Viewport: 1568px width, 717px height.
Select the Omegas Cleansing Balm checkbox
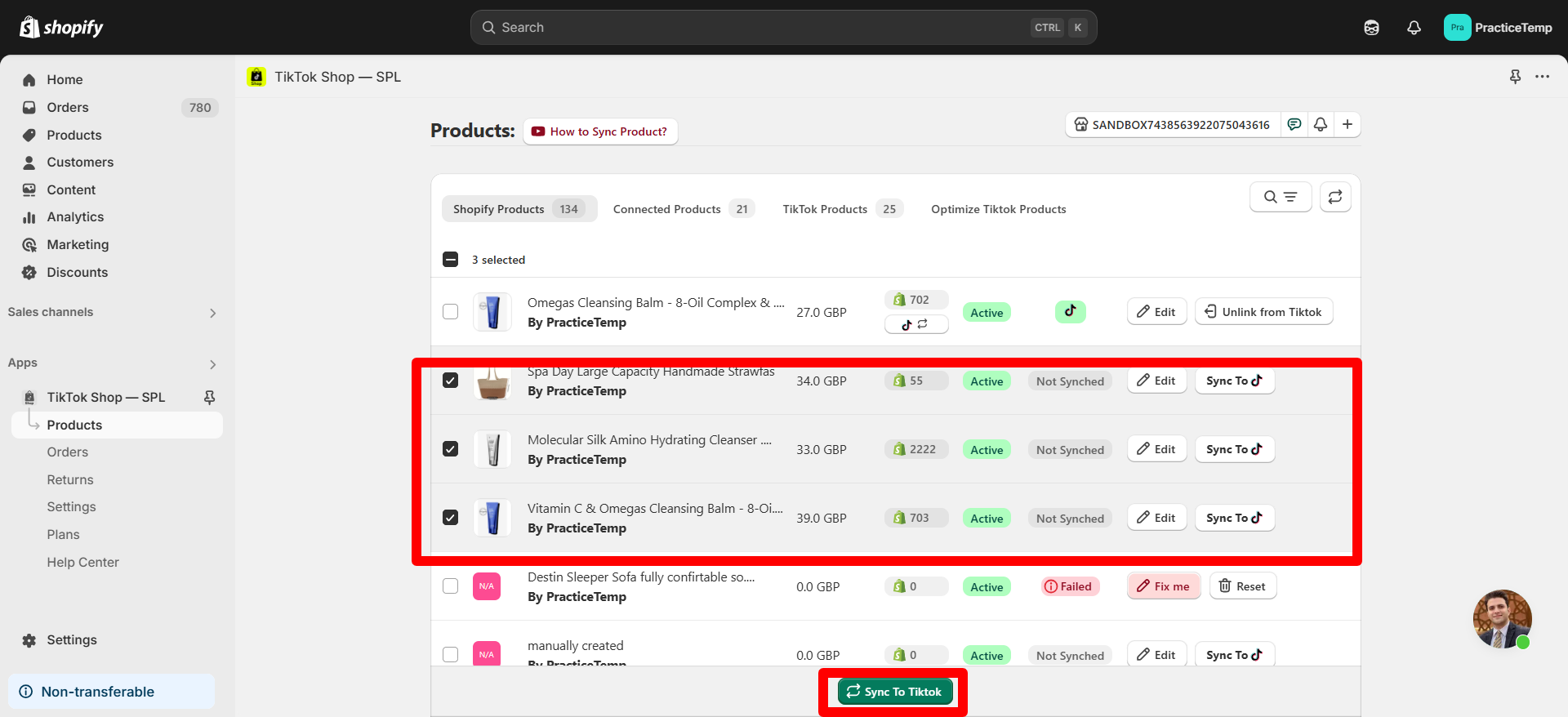click(450, 312)
